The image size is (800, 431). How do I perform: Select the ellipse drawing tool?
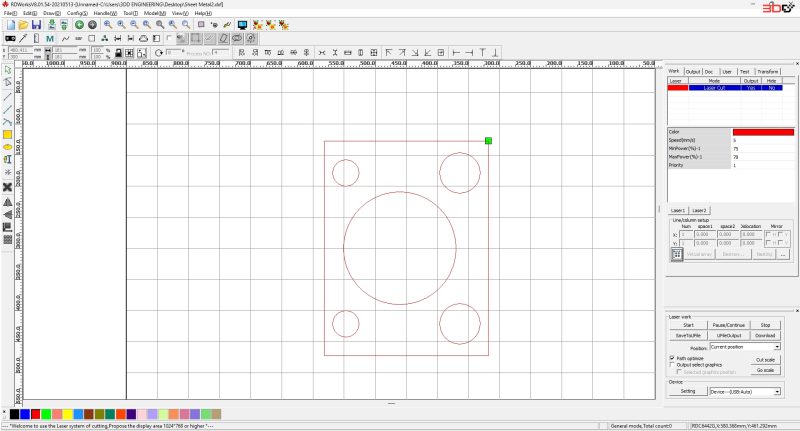(x=7, y=146)
